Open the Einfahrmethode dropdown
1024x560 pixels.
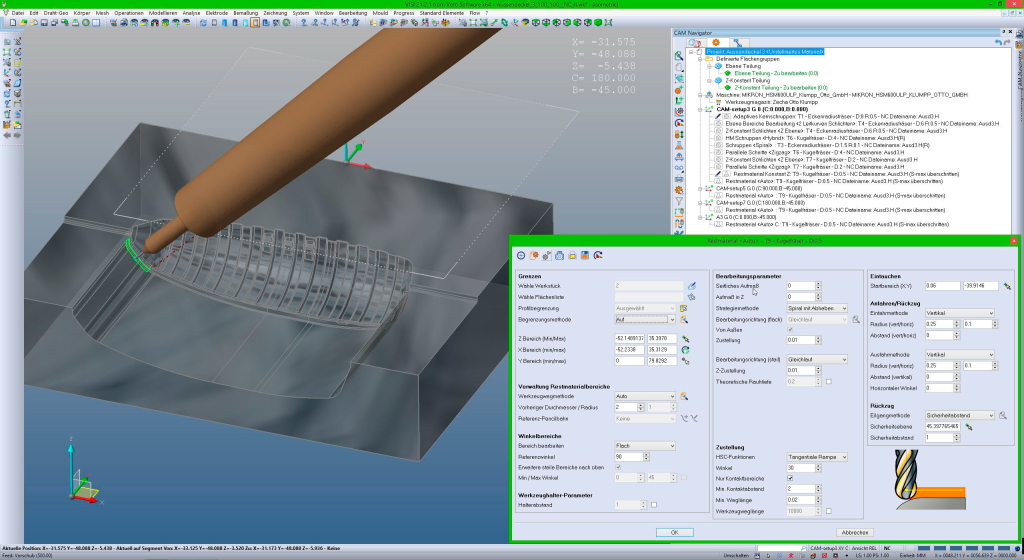[959, 313]
